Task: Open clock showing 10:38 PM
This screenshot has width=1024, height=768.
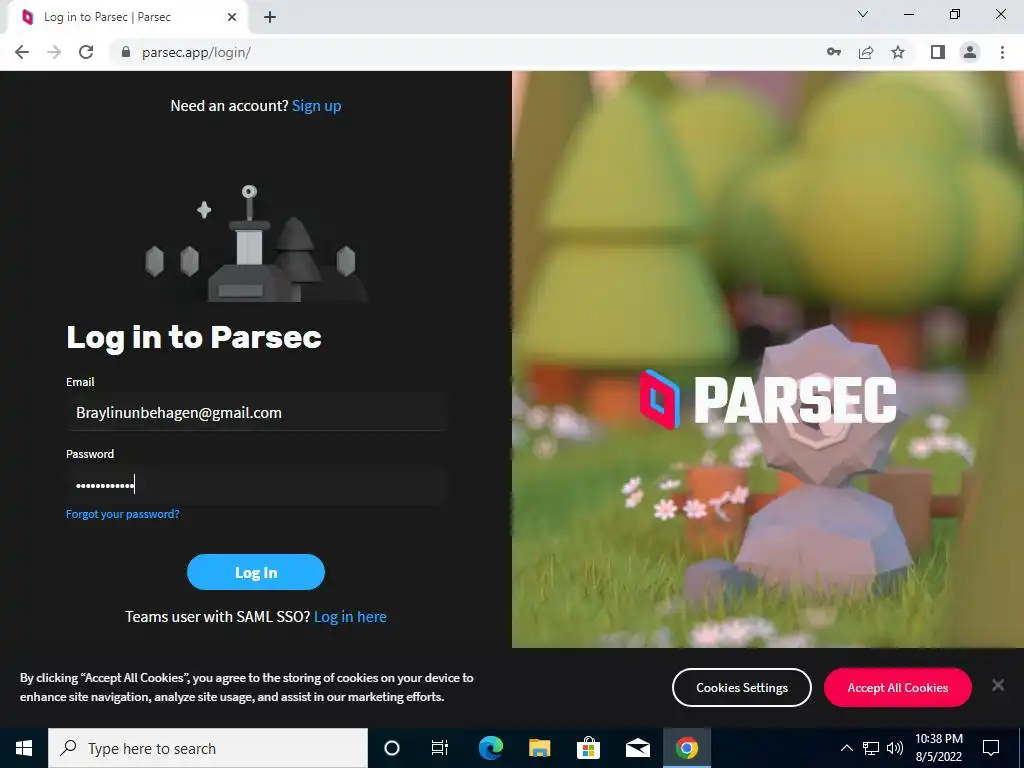Action: 938,748
